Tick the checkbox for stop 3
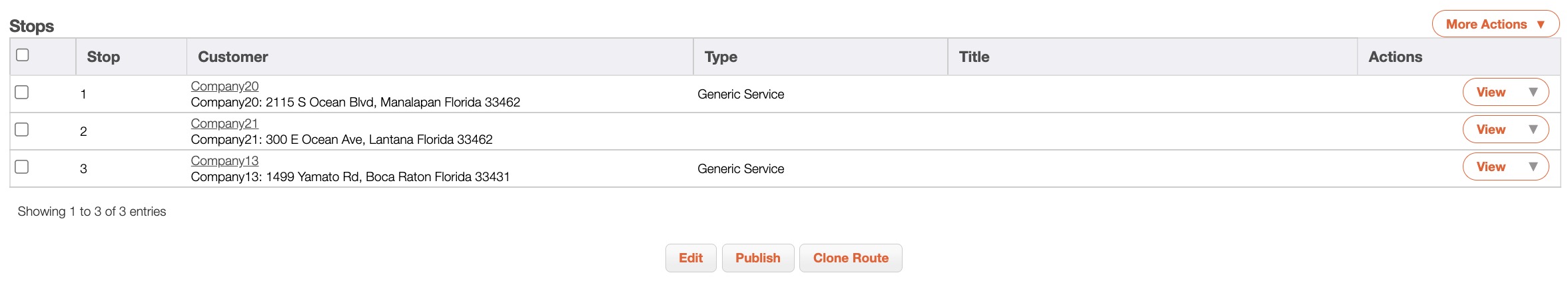 (22, 167)
